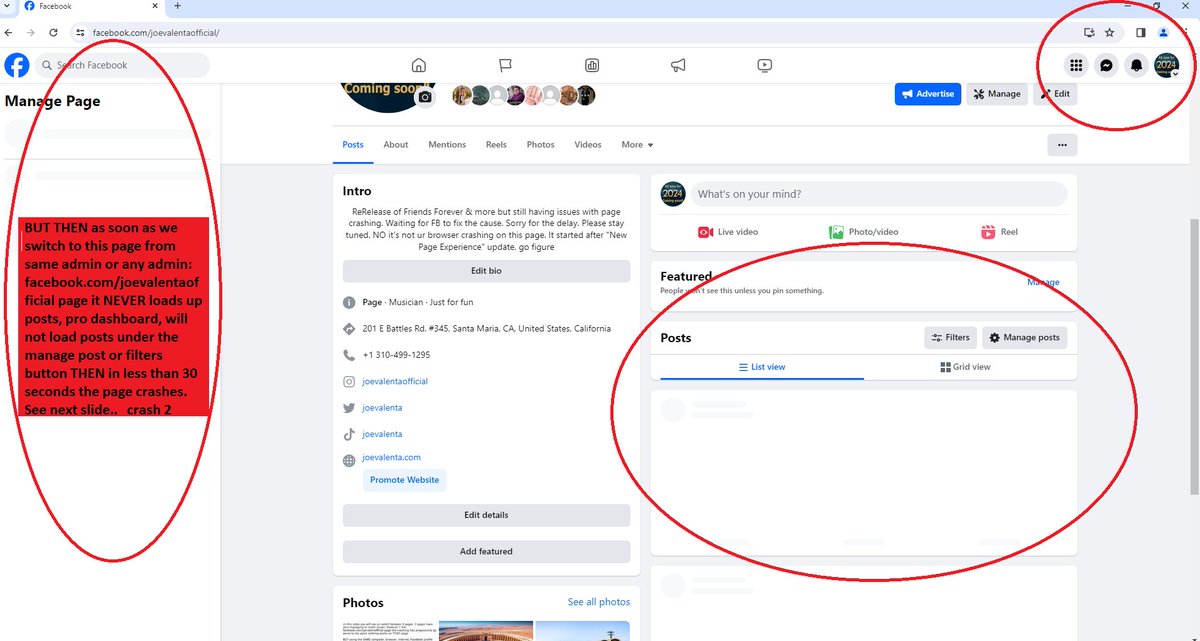1200x641 pixels.
Task: Start a Live video
Action: [728, 232]
